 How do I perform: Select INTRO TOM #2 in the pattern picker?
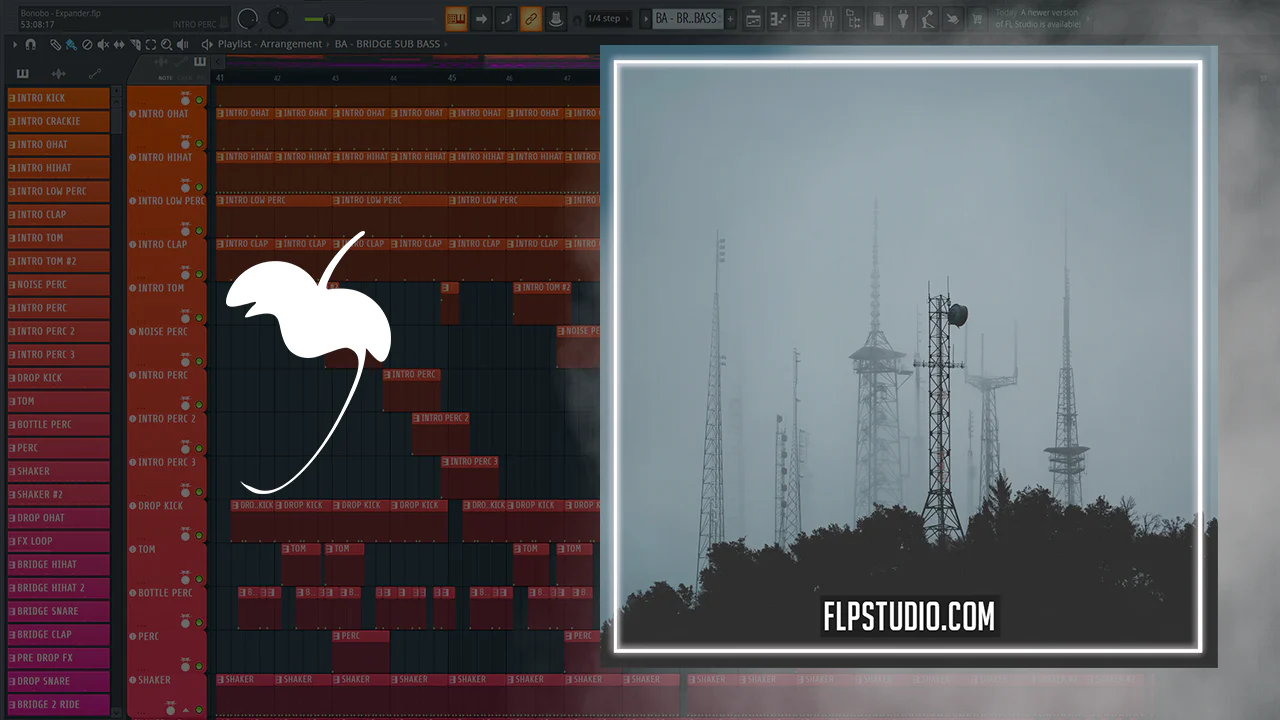(58, 261)
